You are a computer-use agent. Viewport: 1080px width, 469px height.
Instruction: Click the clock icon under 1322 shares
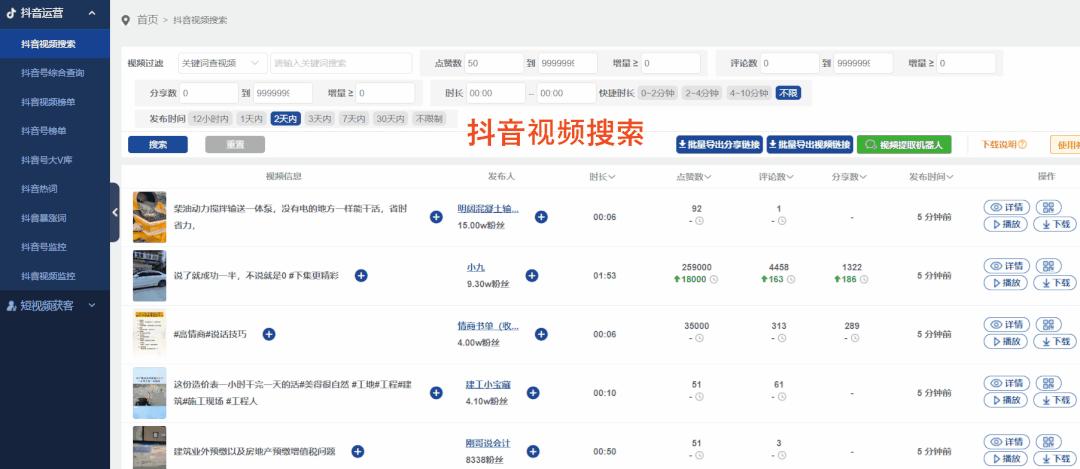[864, 280]
